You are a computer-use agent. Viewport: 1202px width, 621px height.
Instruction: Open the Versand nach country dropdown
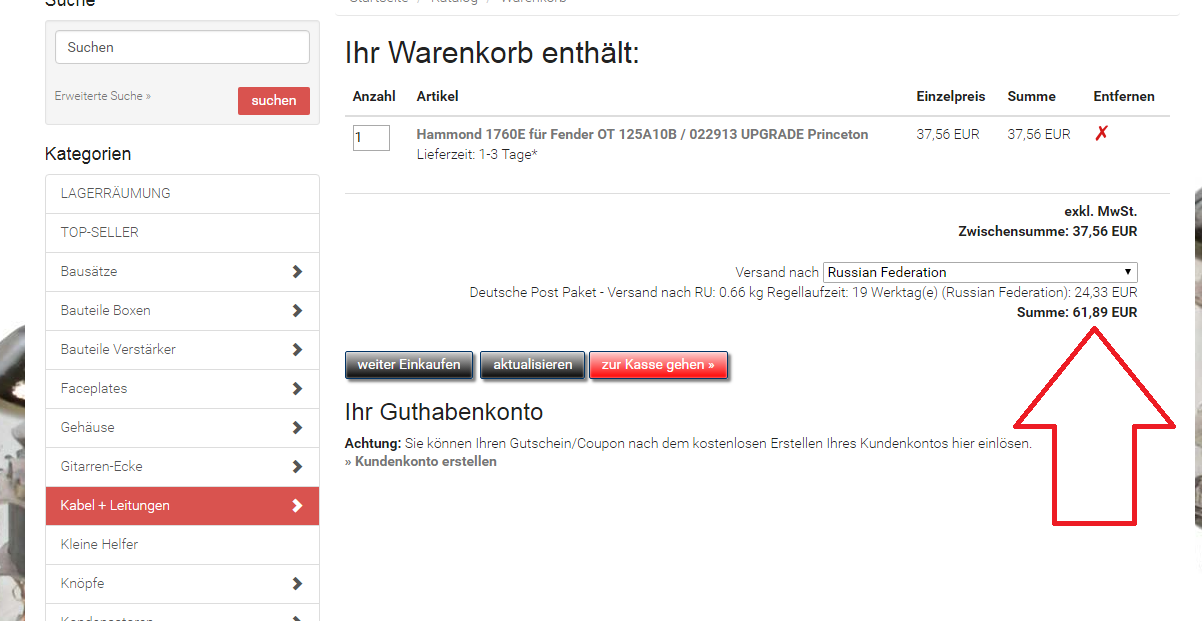(x=980, y=272)
